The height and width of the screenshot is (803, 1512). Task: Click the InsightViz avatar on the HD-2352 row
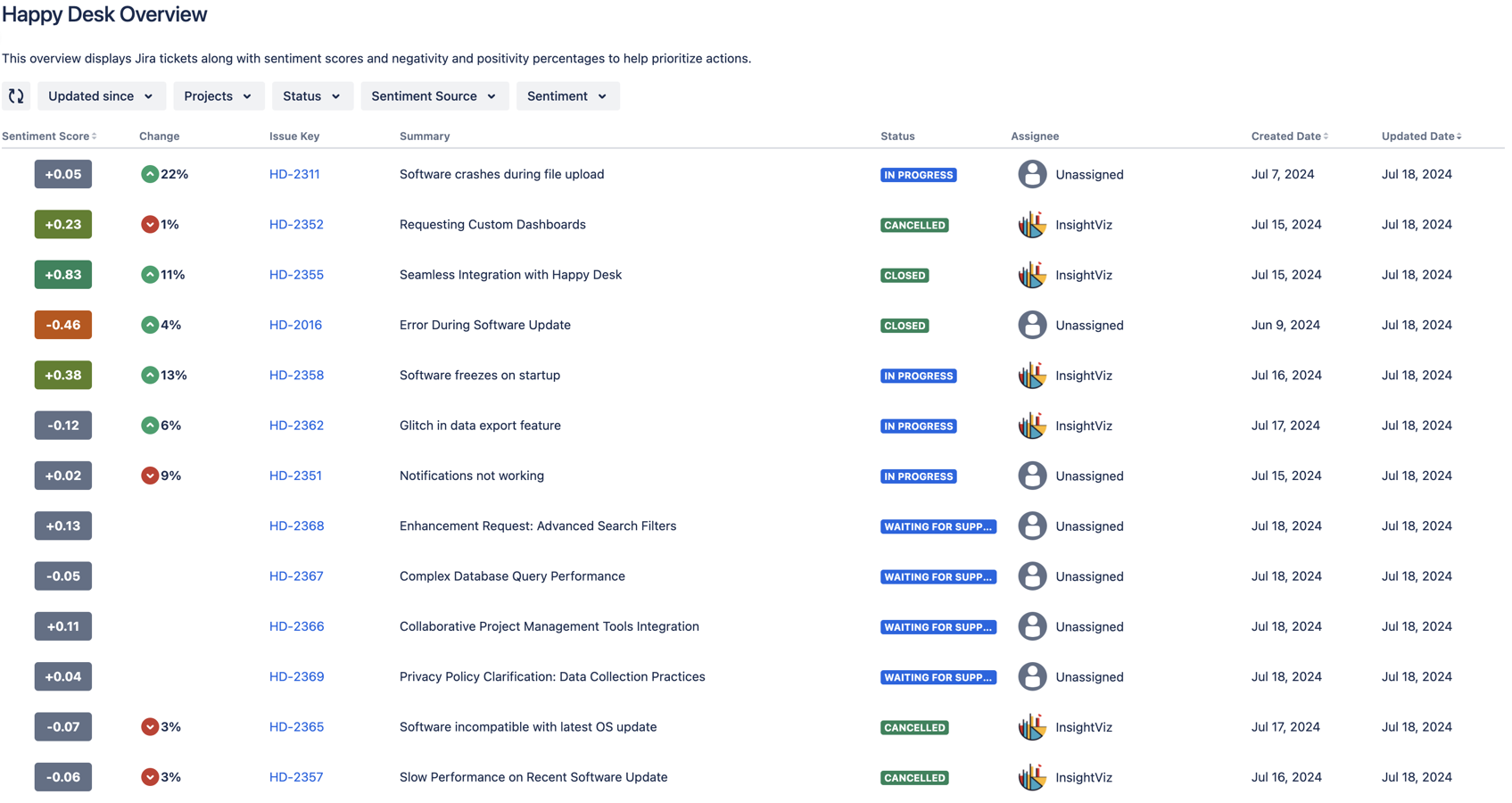coord(1032,225)
